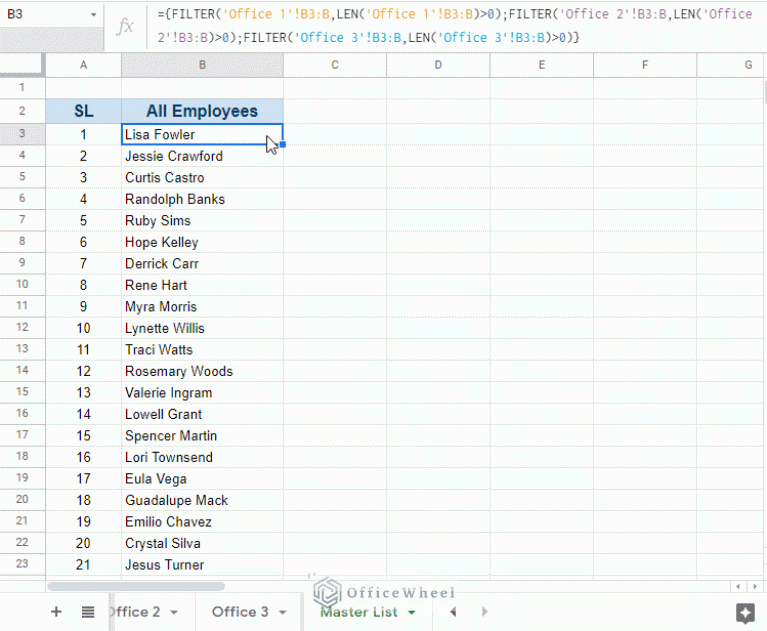
Task: Open the Master List tab dropdown arrow
Action: coord(411,612)
